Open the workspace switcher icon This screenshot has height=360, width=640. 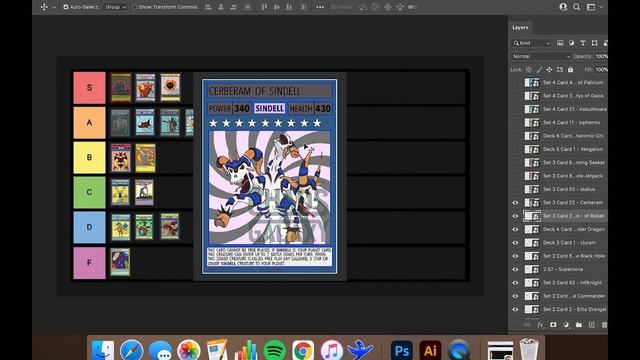591,7
